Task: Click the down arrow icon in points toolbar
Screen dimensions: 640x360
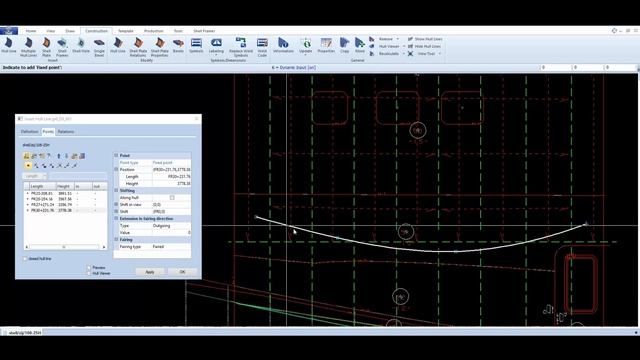Action: click(66, 156)
